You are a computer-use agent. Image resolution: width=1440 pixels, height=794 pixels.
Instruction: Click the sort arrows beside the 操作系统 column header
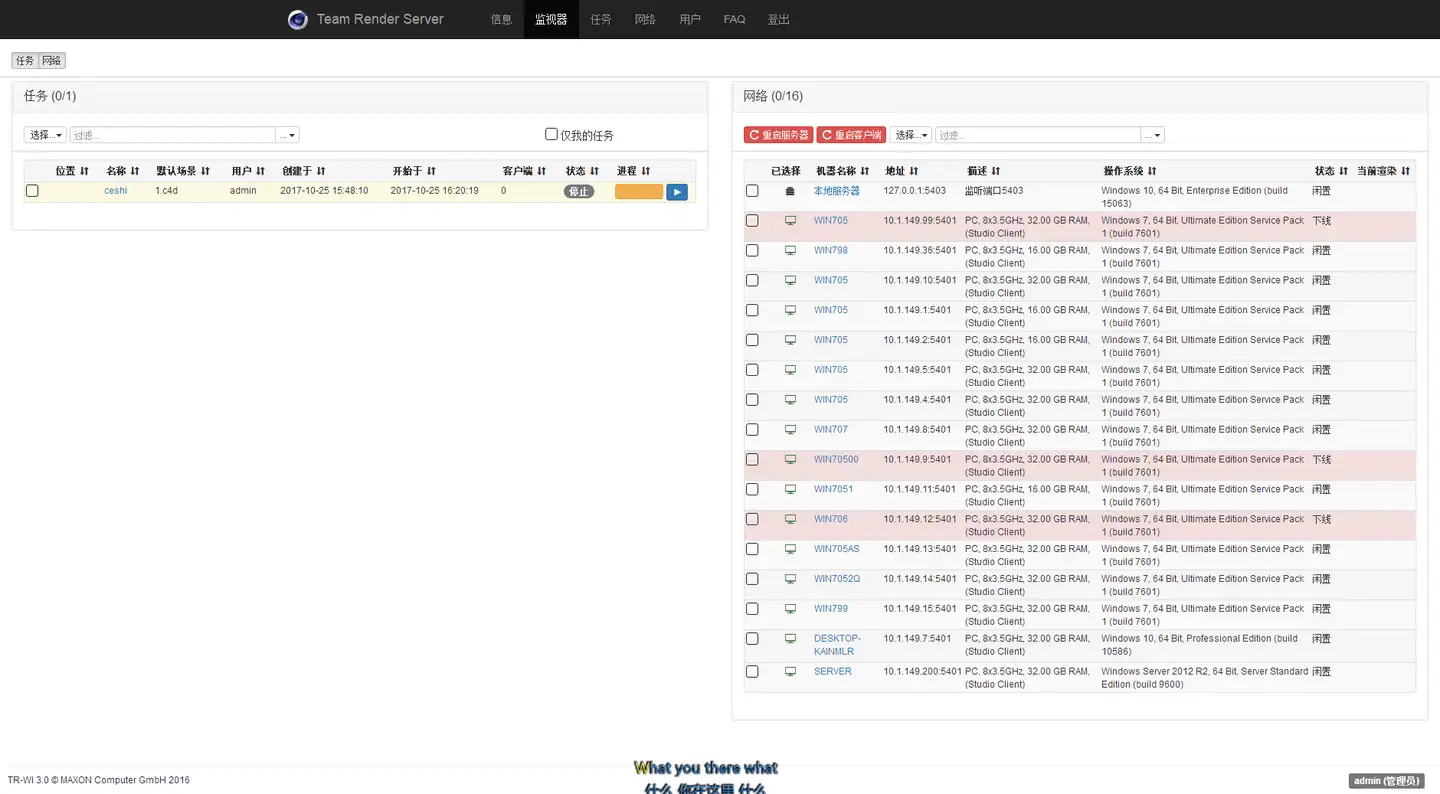[1152, 171]
